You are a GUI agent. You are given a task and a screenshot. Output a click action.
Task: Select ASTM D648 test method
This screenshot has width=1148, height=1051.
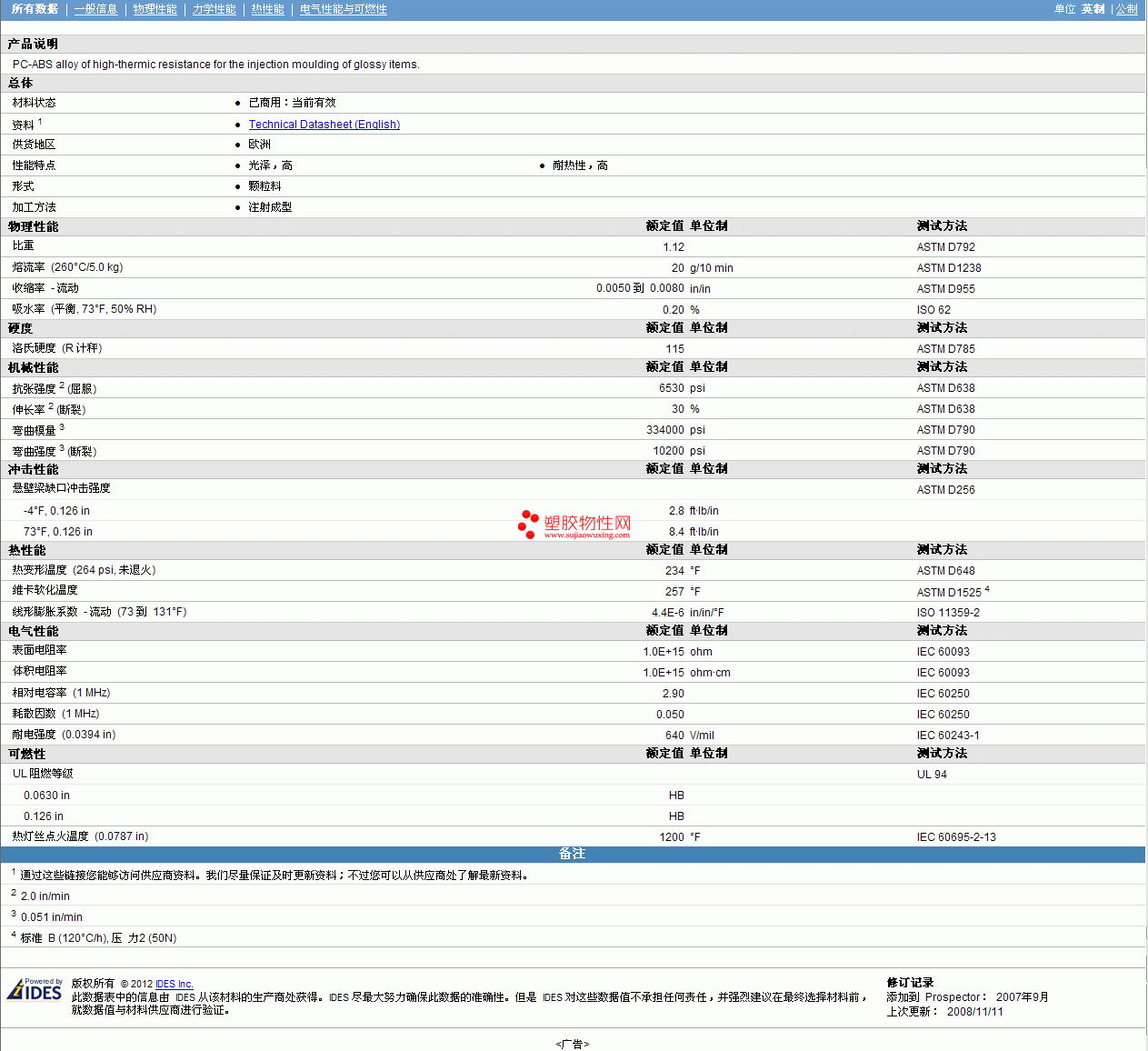(946, 571)
